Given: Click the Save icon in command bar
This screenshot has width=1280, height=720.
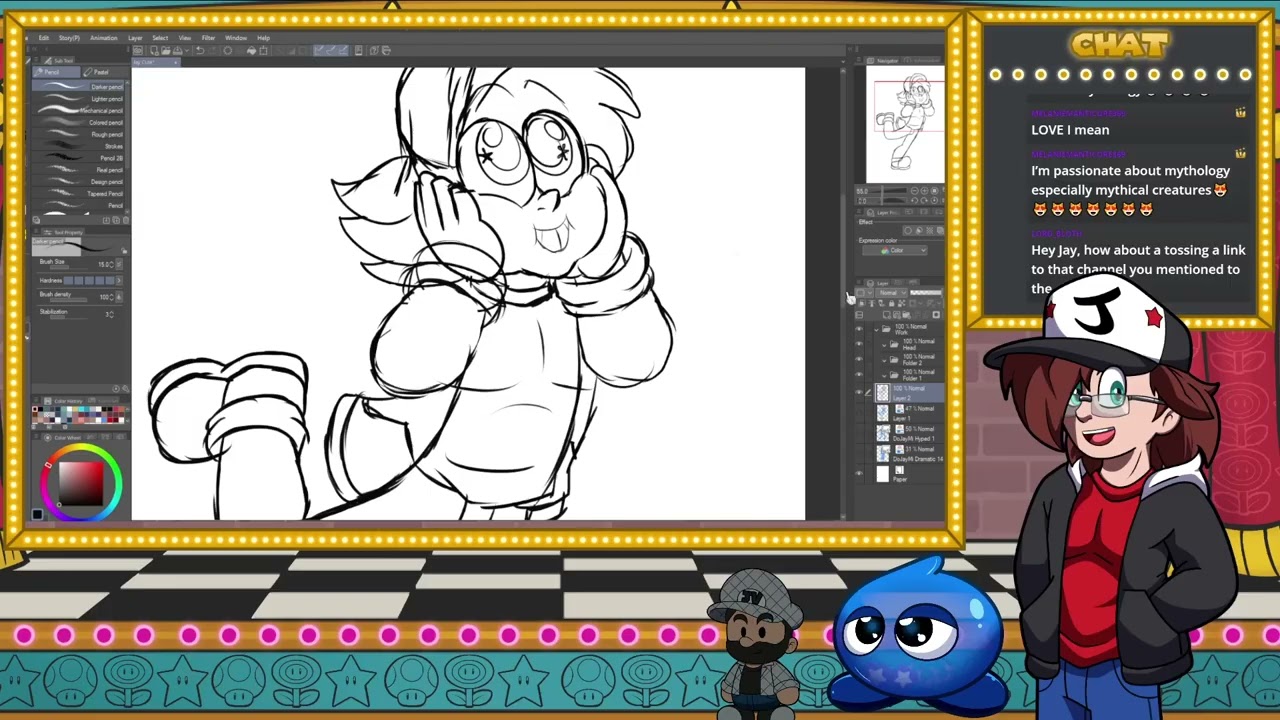Looking at the screenshot, I should click(x=177, y=50).
